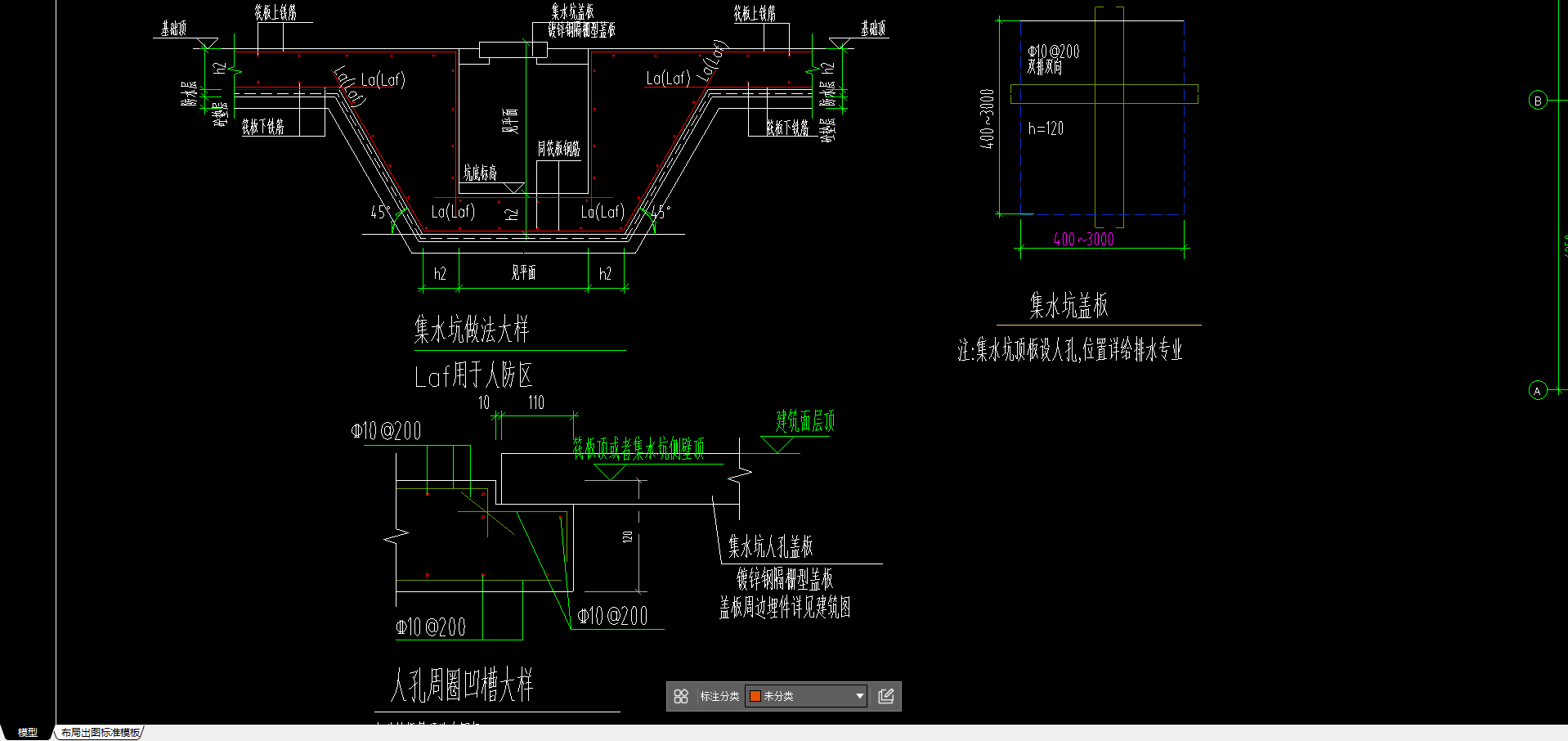The image size is (1568, 741).
Task: Select the title text 人孔周圈凹槽大样
Action: click(x=462, y=685)
